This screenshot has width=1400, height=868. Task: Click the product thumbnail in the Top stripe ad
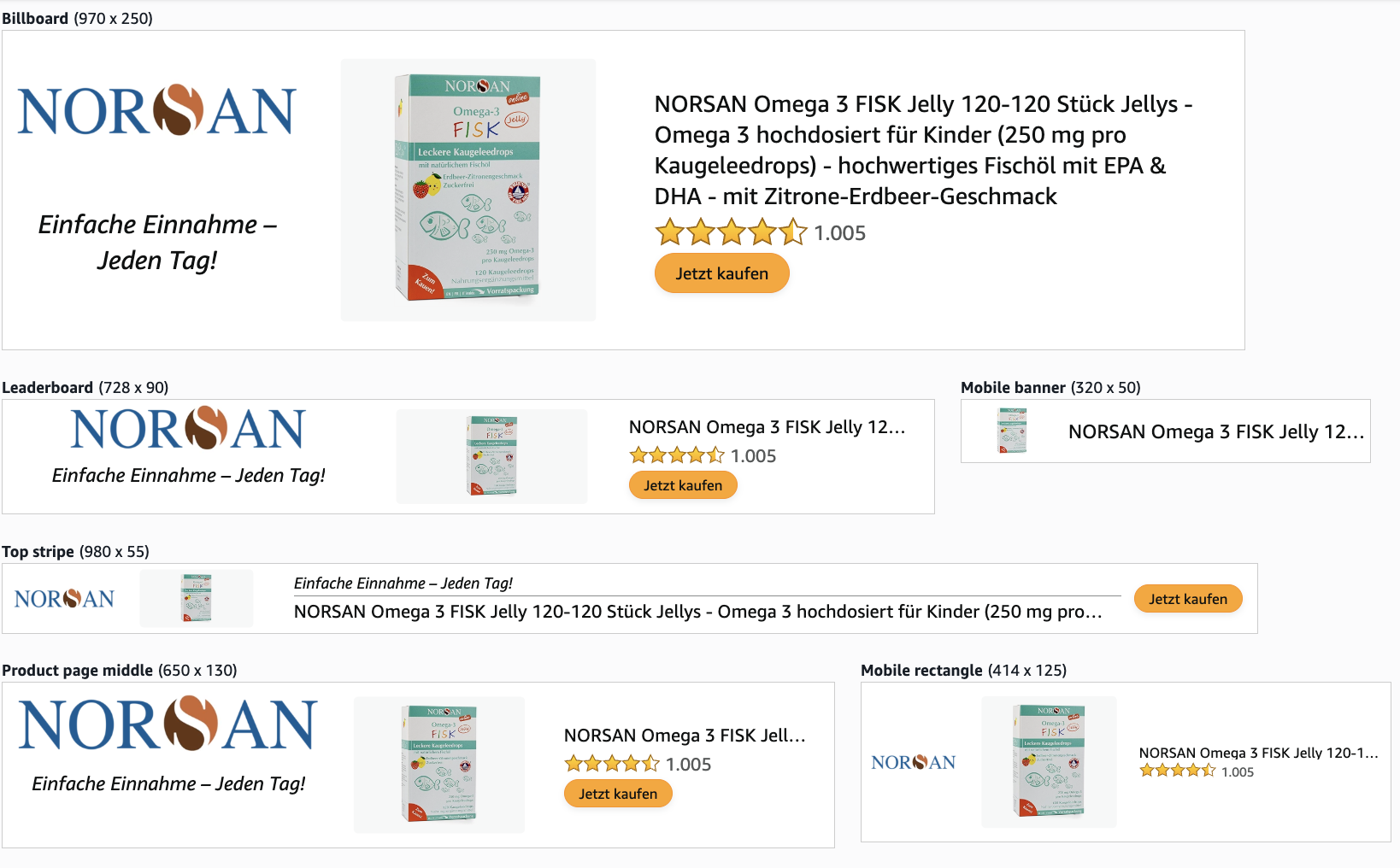coord(197,598)
